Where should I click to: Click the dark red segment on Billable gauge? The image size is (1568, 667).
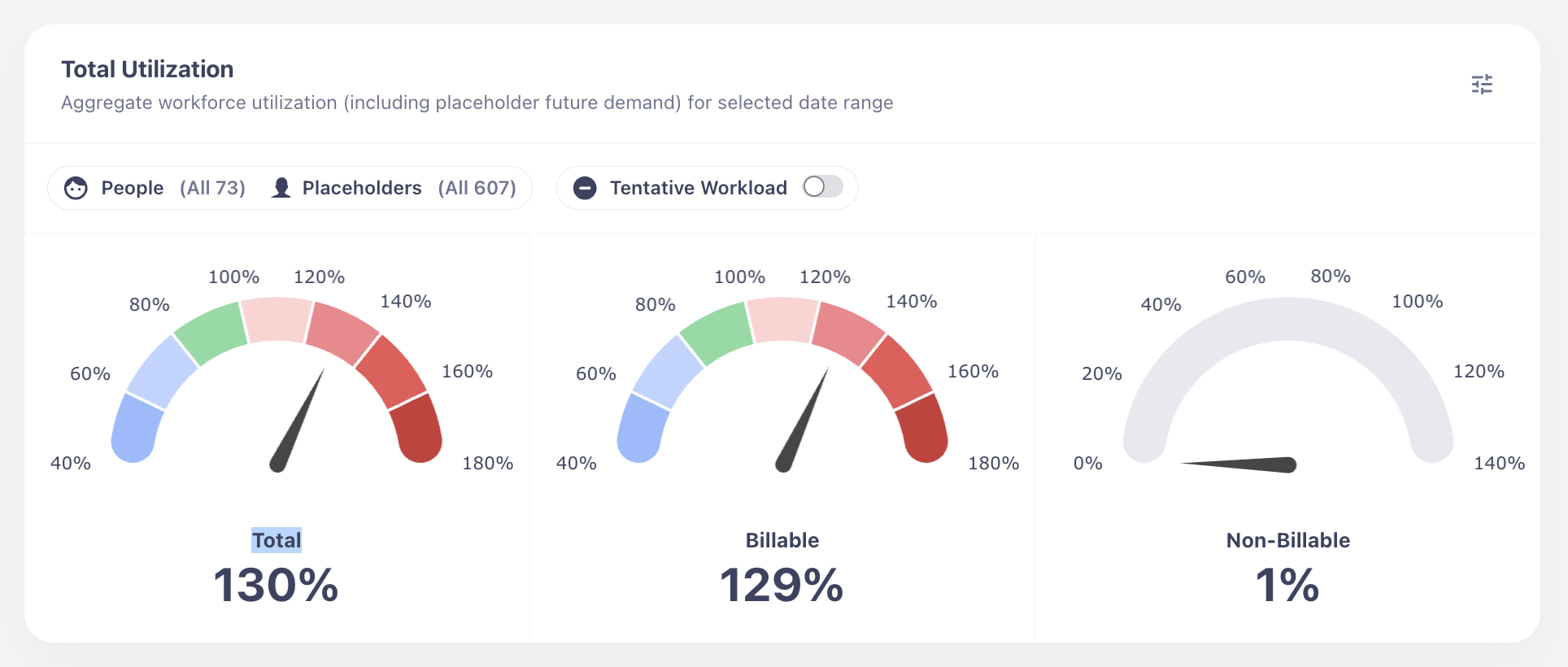[x=922, y=427]
